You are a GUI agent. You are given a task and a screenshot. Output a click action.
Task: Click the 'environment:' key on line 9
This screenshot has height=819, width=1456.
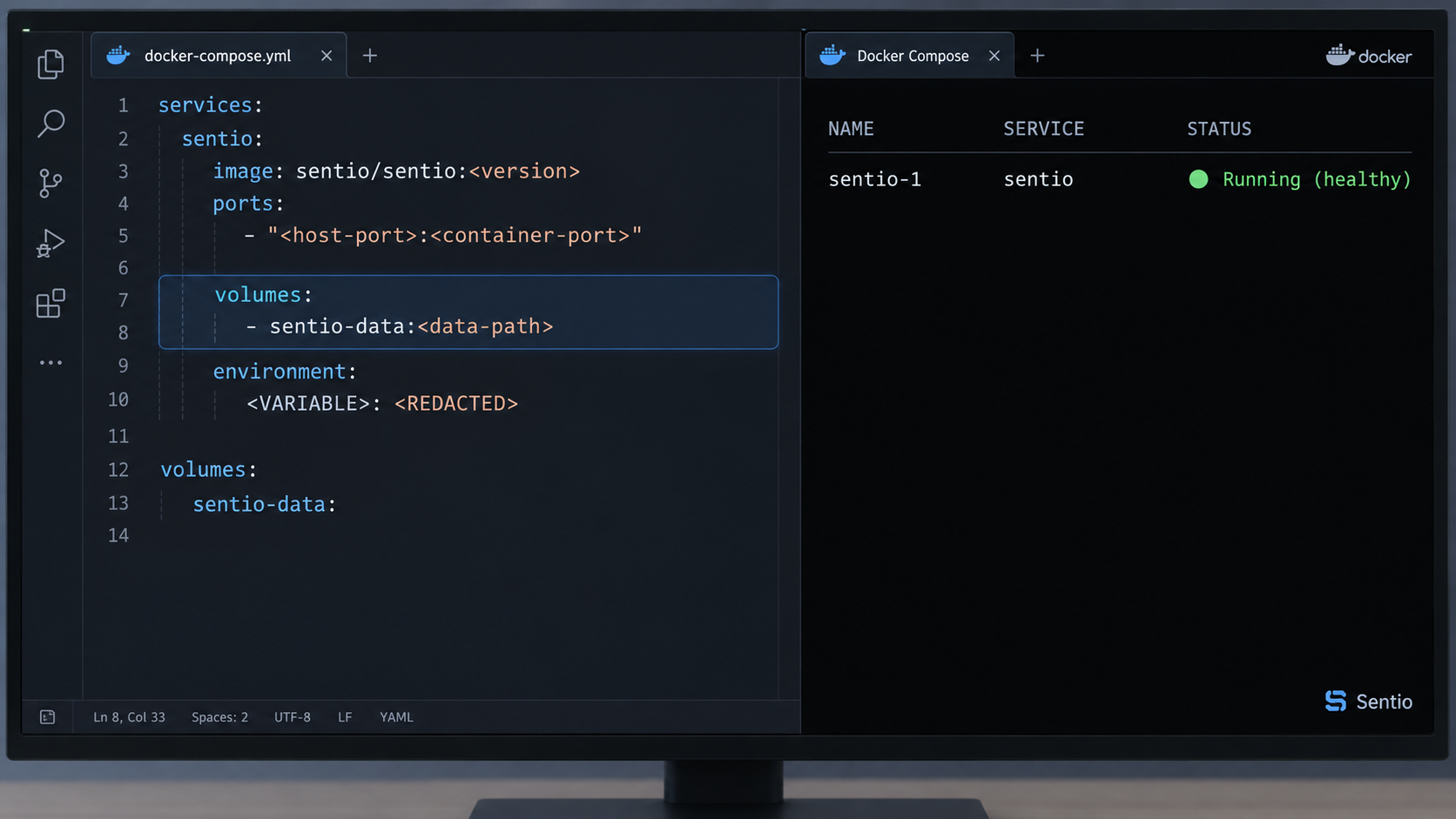tap(285, 372)
